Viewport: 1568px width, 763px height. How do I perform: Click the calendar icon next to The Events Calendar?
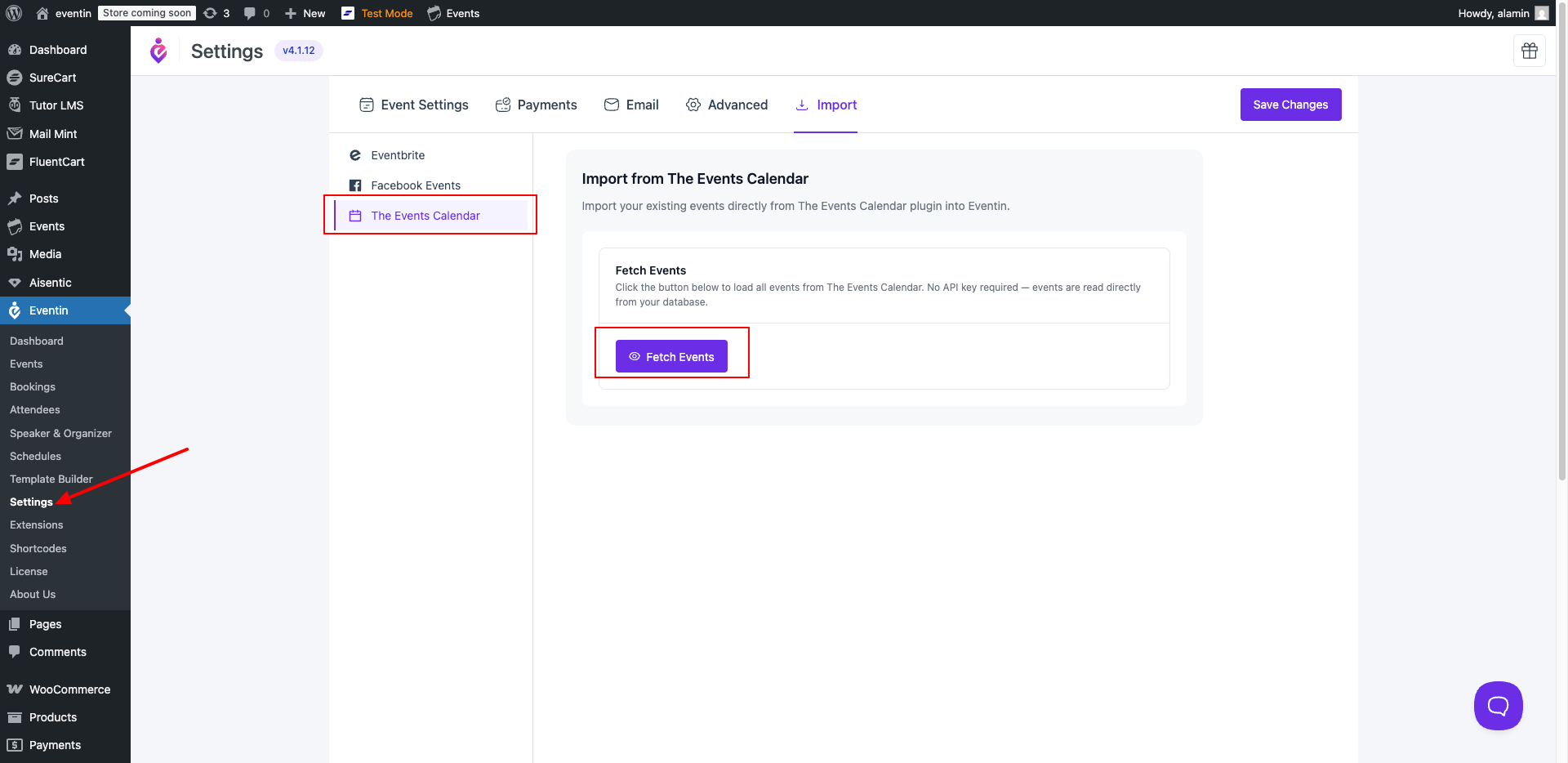(x=355, y=216)
